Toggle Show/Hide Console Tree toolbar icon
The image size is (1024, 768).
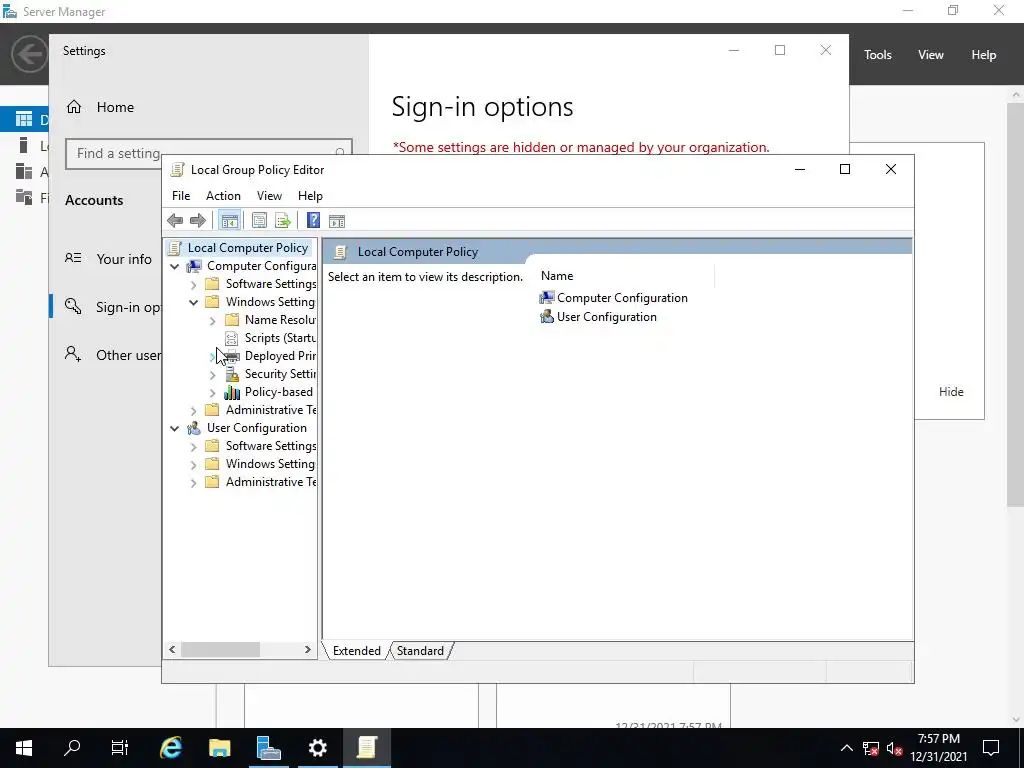pos(229,221)
